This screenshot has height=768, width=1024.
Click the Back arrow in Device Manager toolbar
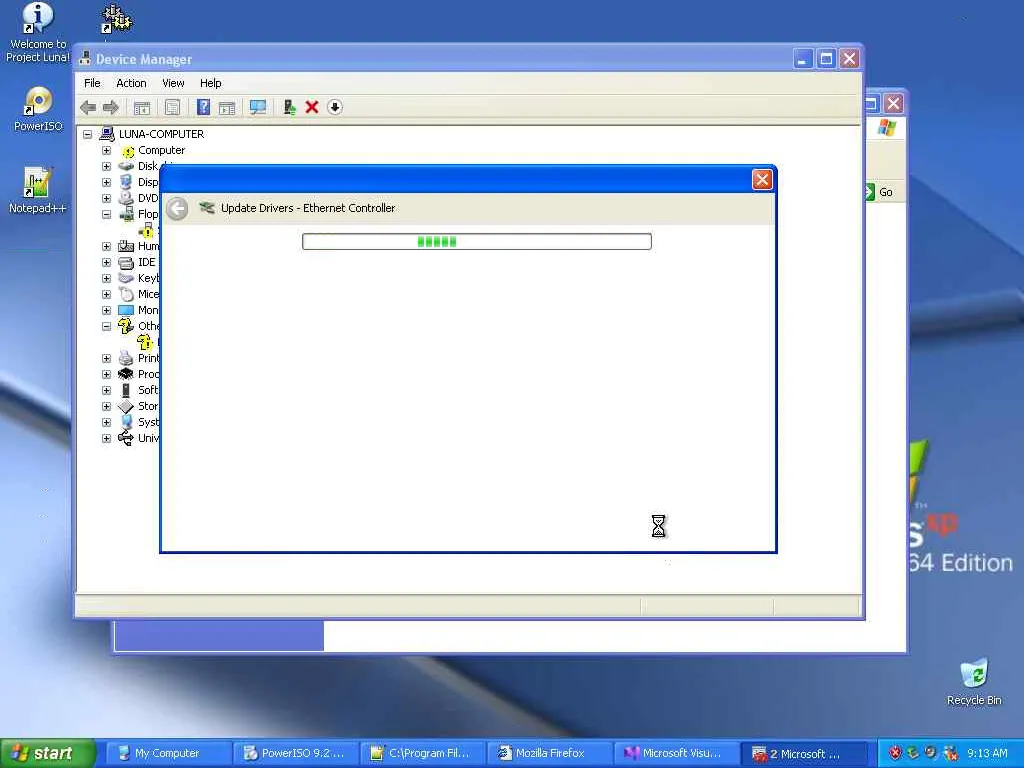pyautogui.click(x=88, y=107)
